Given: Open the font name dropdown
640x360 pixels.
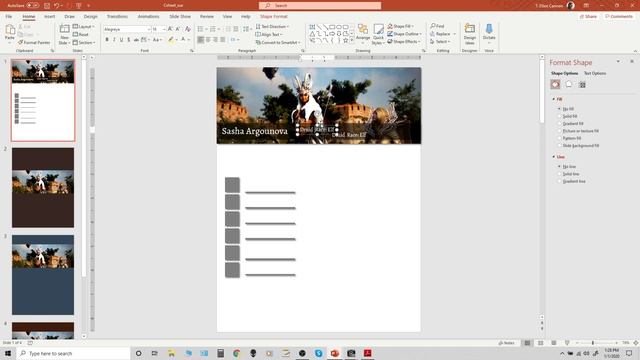Looking at the screenshot, I should click(149, 29).
